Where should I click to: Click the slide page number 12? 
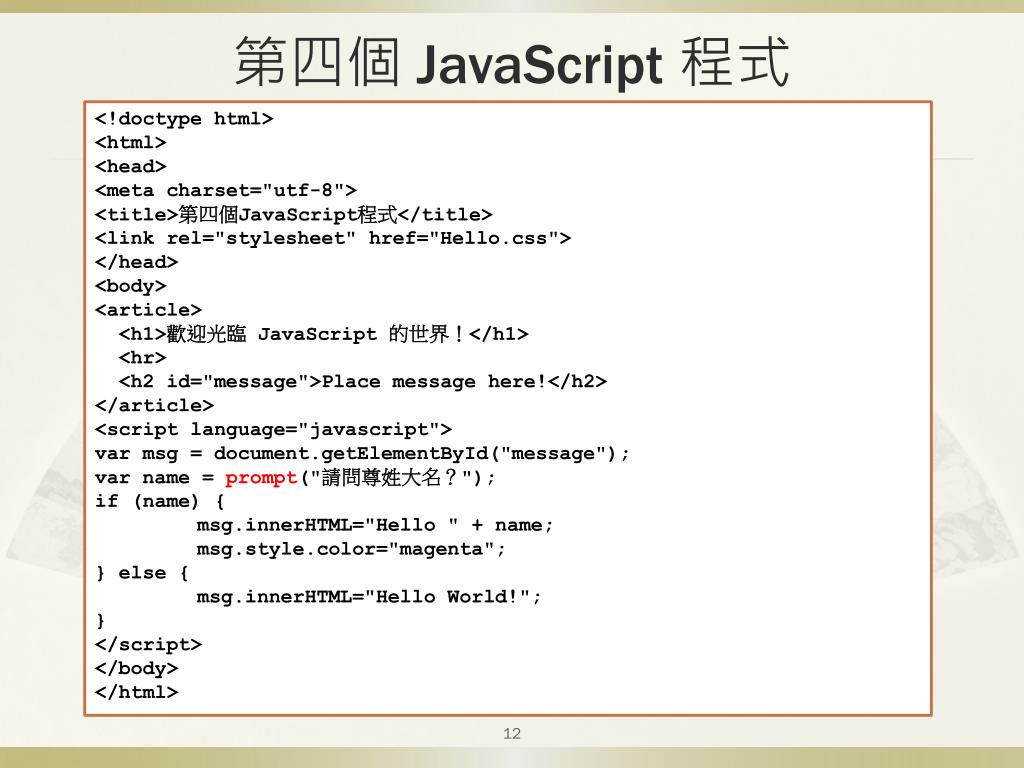coord(512,733)
